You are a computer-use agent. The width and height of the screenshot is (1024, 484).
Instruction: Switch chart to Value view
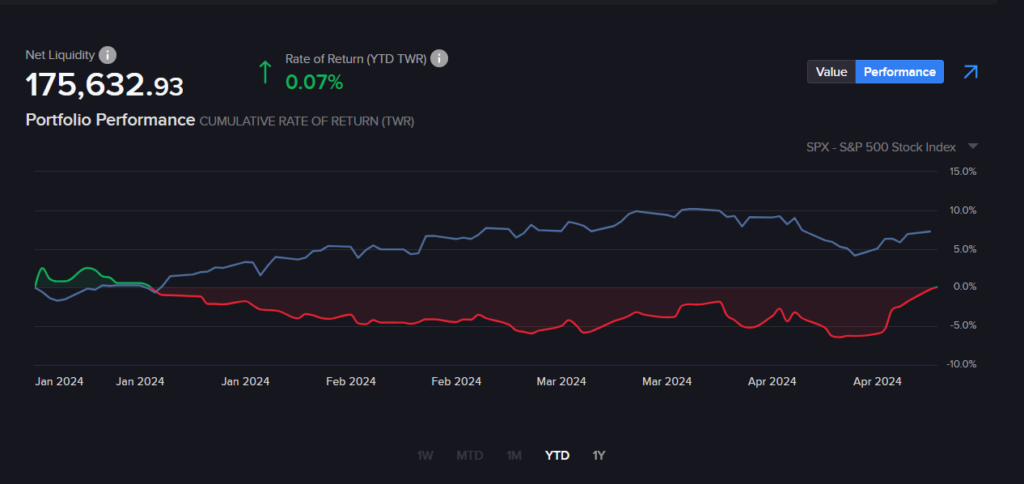(x=831, y=72)
